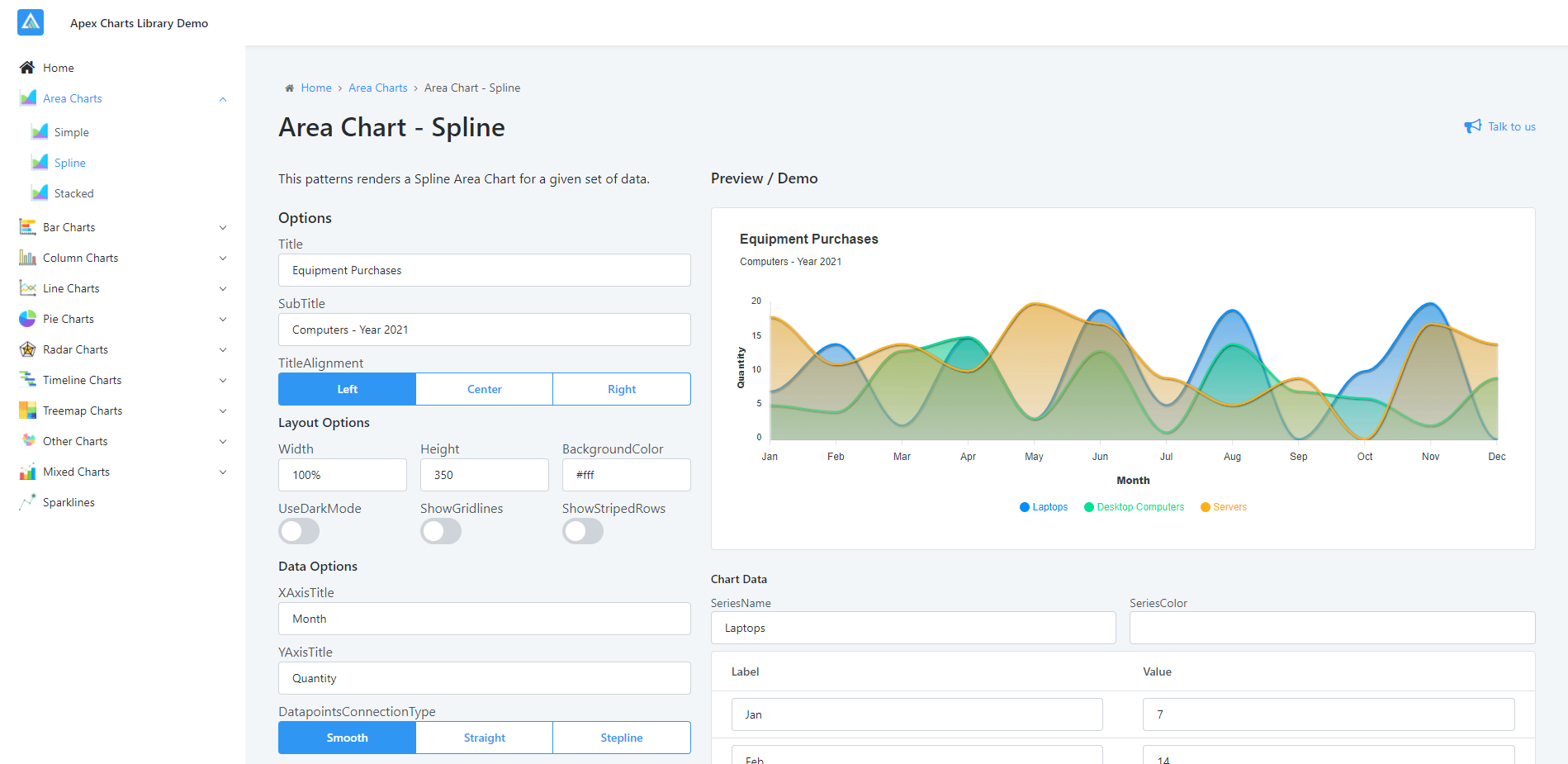Expand the Line Charts section

[x=222, y=288]
